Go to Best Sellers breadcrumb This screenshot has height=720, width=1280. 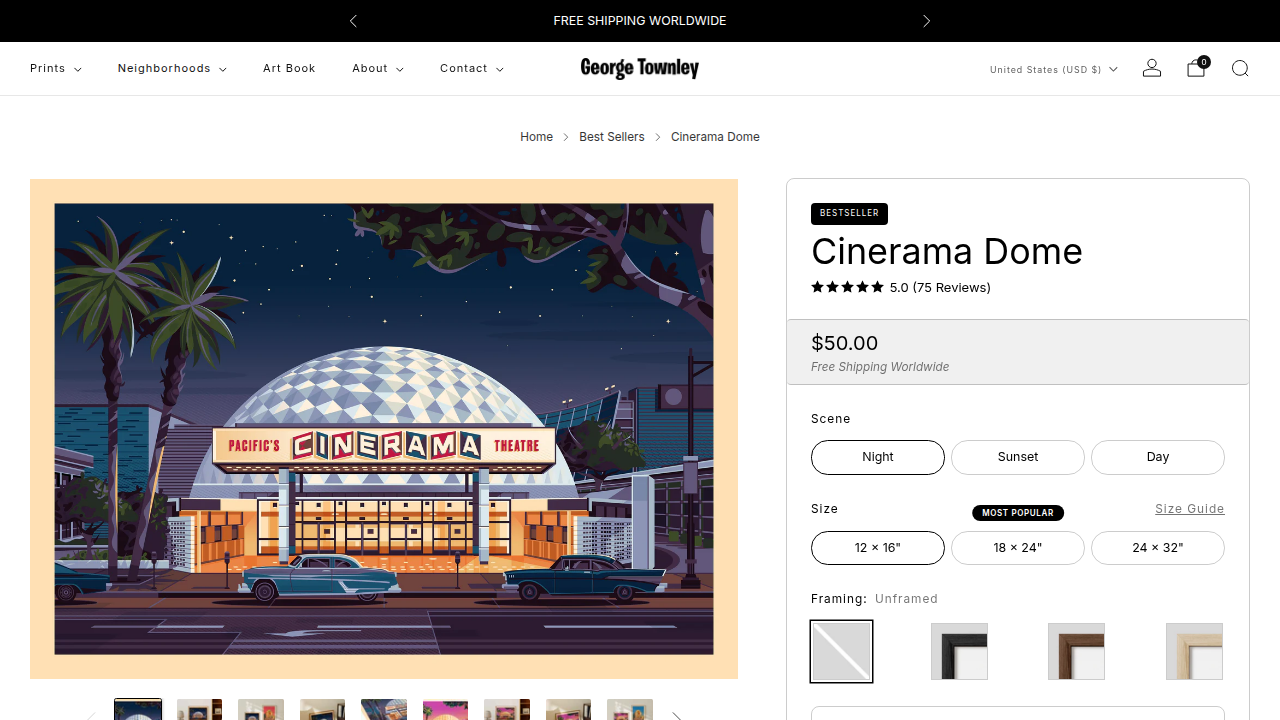[x=612, y=137]
